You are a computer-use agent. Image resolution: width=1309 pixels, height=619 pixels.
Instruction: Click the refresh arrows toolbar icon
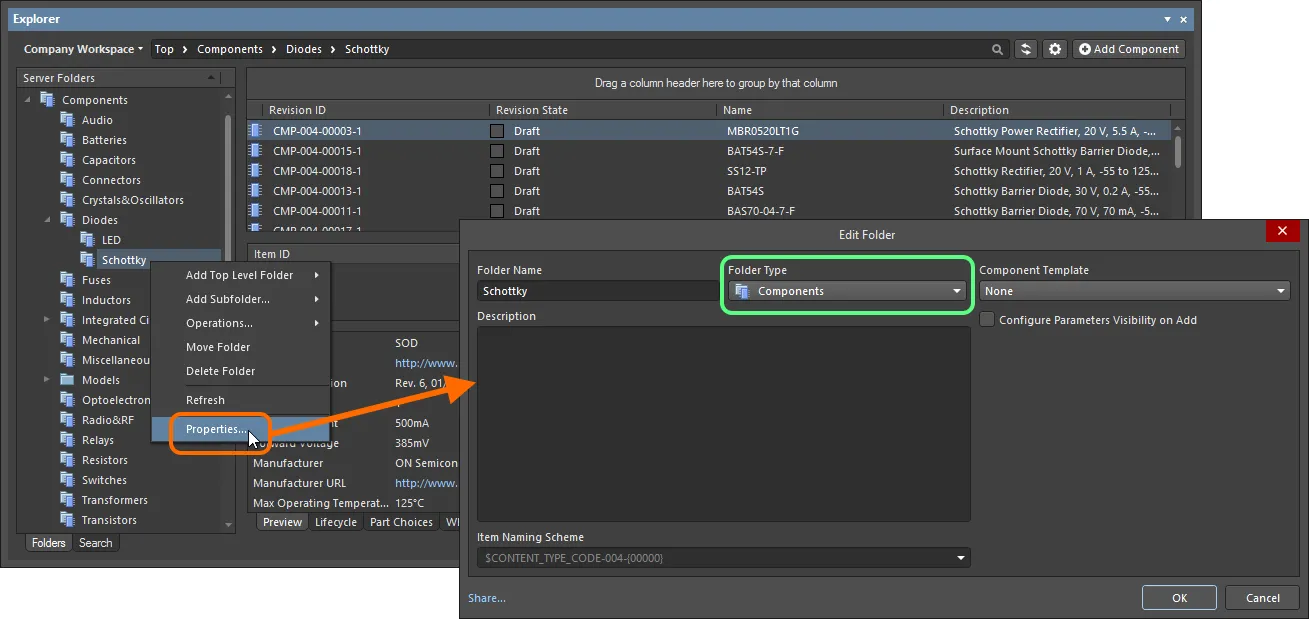click(x=1026, y=49)
